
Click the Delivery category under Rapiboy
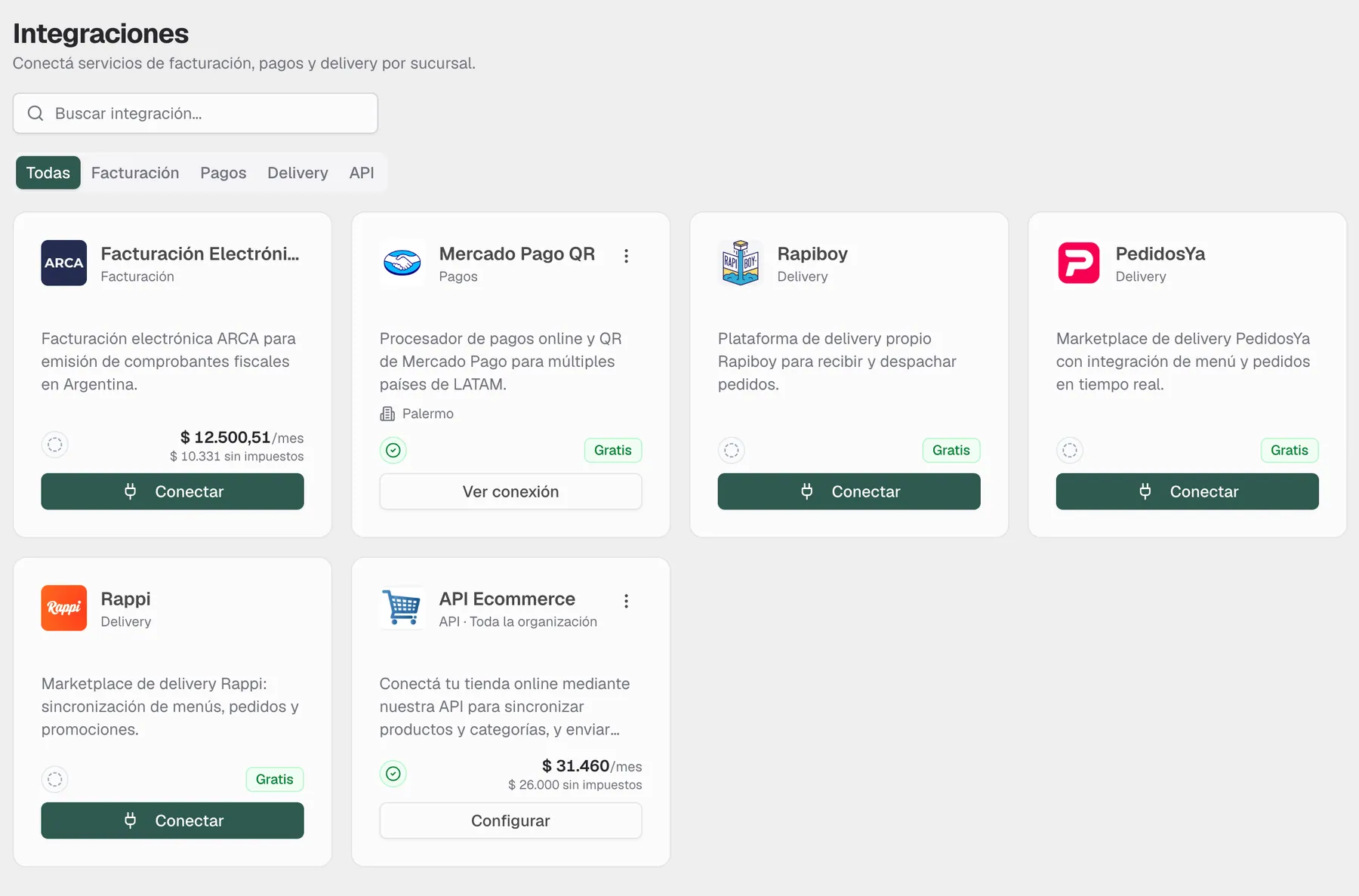pos(803,276)
